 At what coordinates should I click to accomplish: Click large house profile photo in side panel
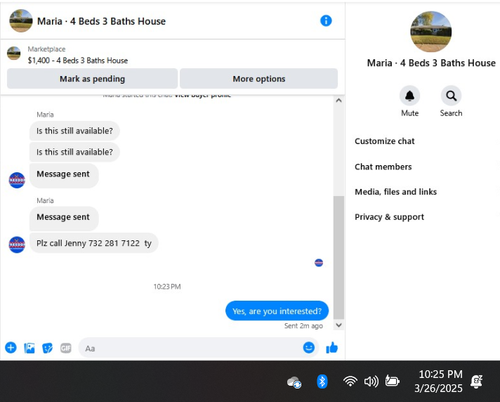click(x=431, y=31)
